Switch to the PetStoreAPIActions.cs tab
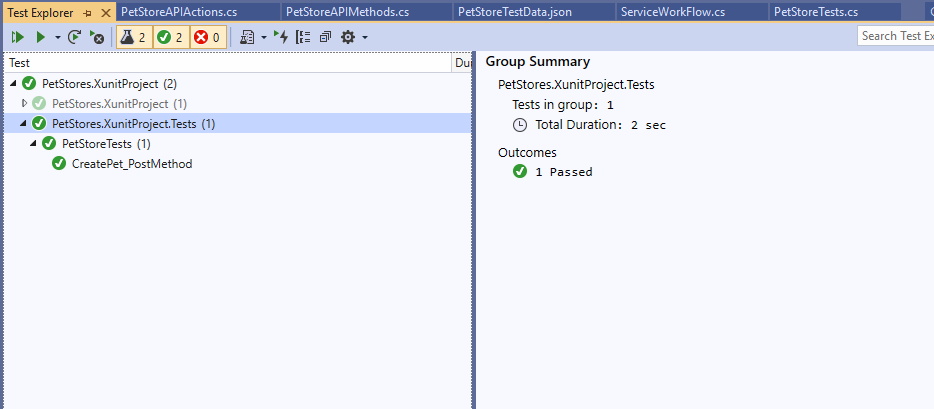Screen dimensions: 934x409 pyautogui.click(x=179, y=12)
